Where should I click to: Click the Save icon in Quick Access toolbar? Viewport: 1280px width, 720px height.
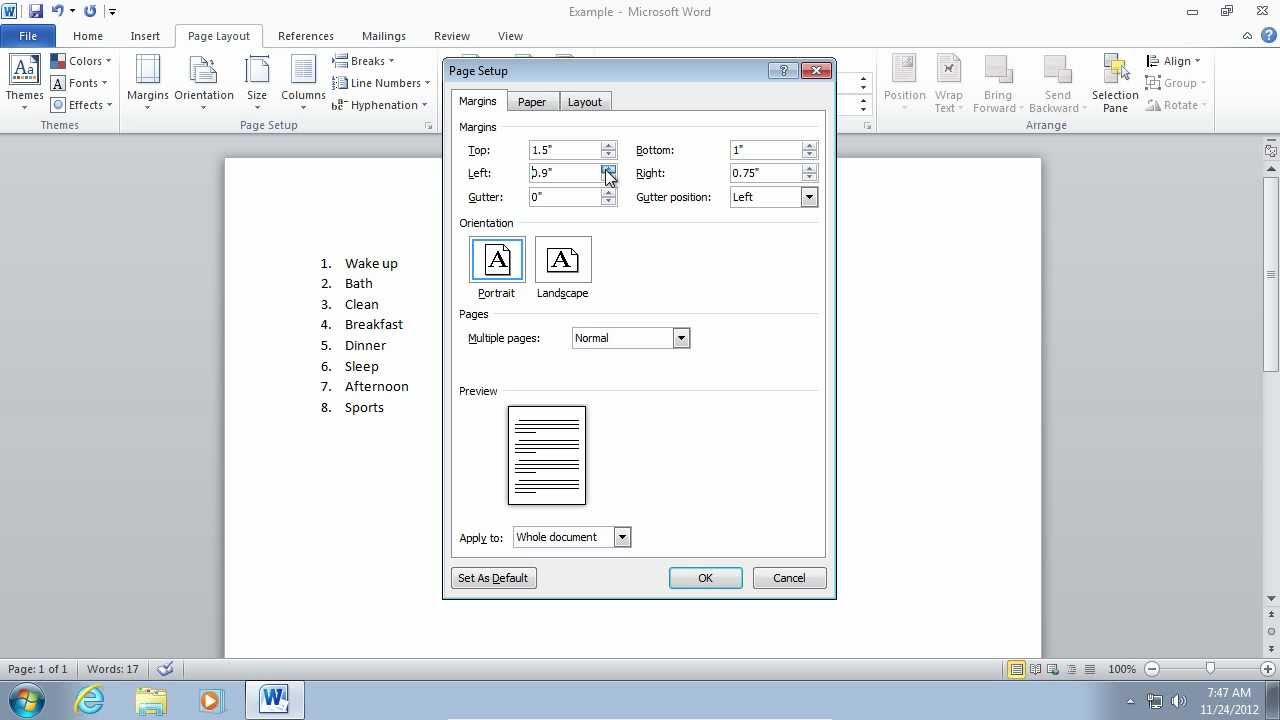pyautogui.click(x=36, y=11)
